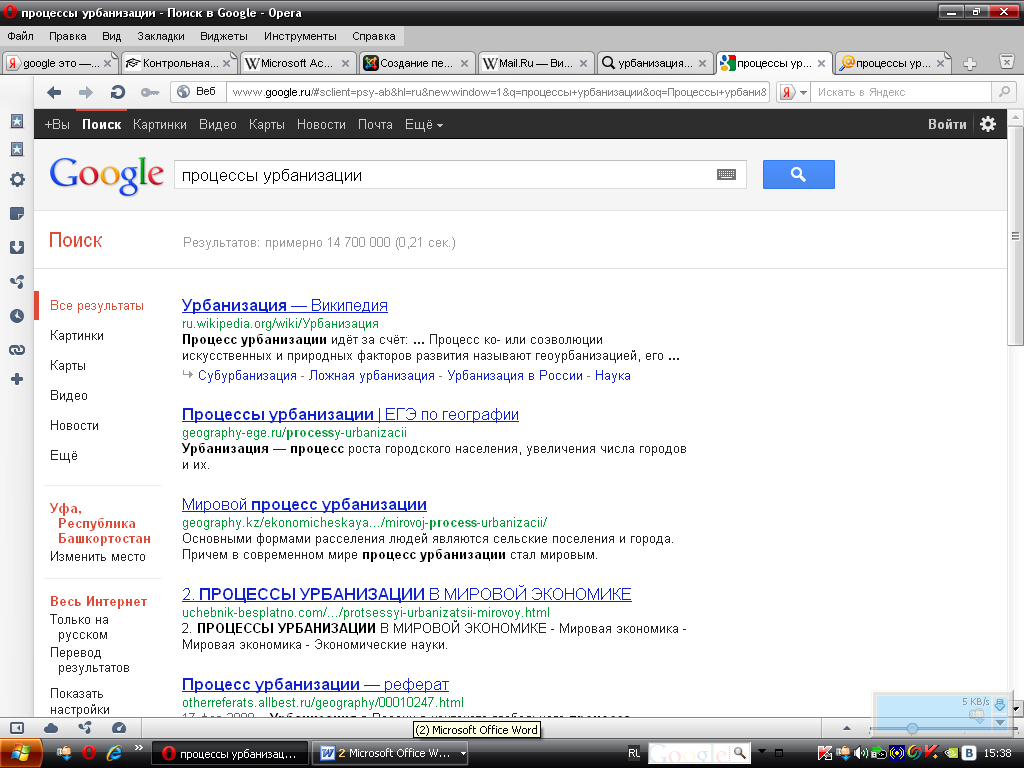Open the Файл menu
This screenshot has height=768, width=1024.
(x=20, y=36)
